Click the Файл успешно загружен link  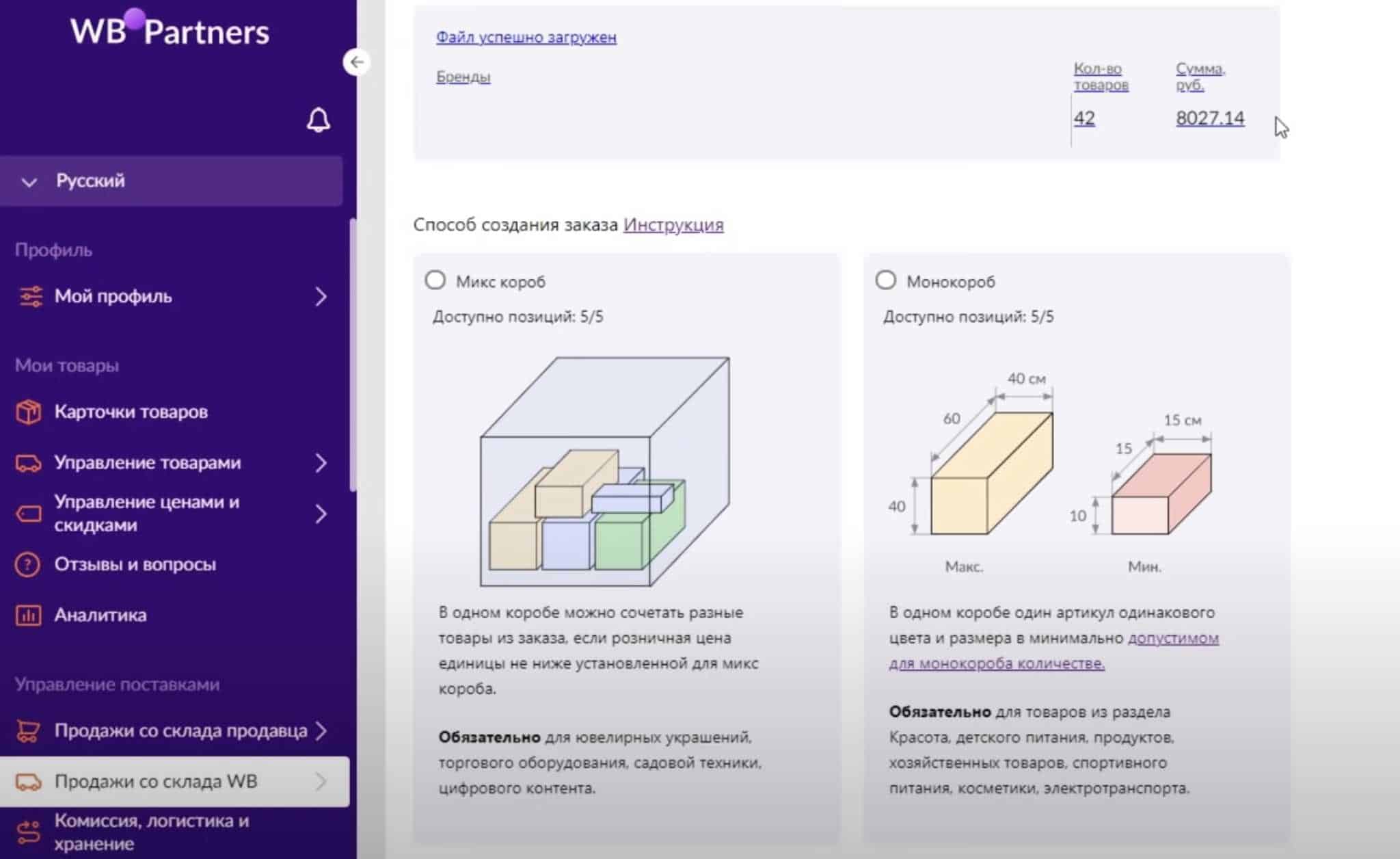[526, 37]
